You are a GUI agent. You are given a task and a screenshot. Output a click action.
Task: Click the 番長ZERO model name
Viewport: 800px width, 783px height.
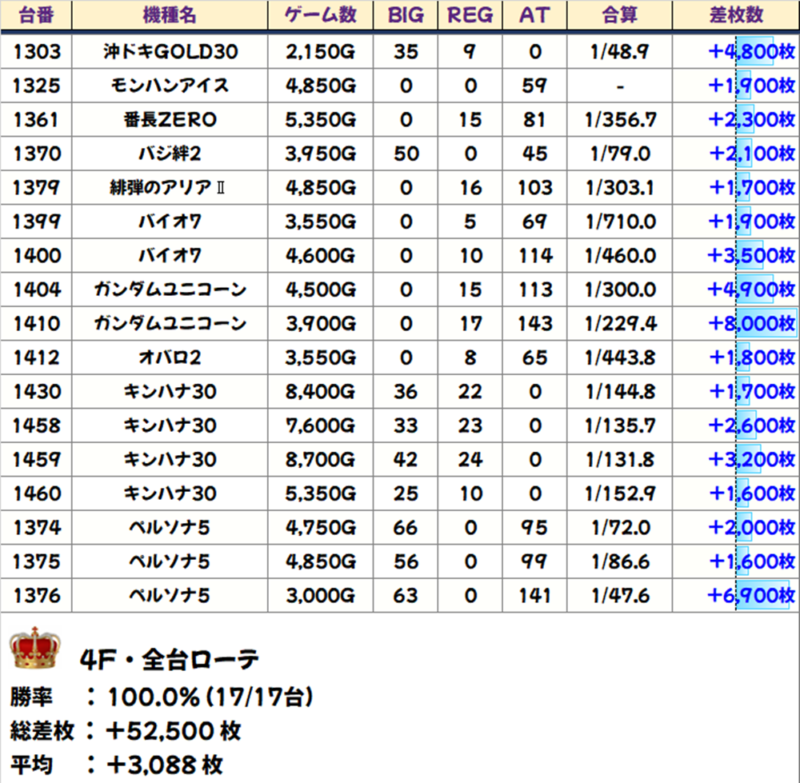click(x=170, y=120)
